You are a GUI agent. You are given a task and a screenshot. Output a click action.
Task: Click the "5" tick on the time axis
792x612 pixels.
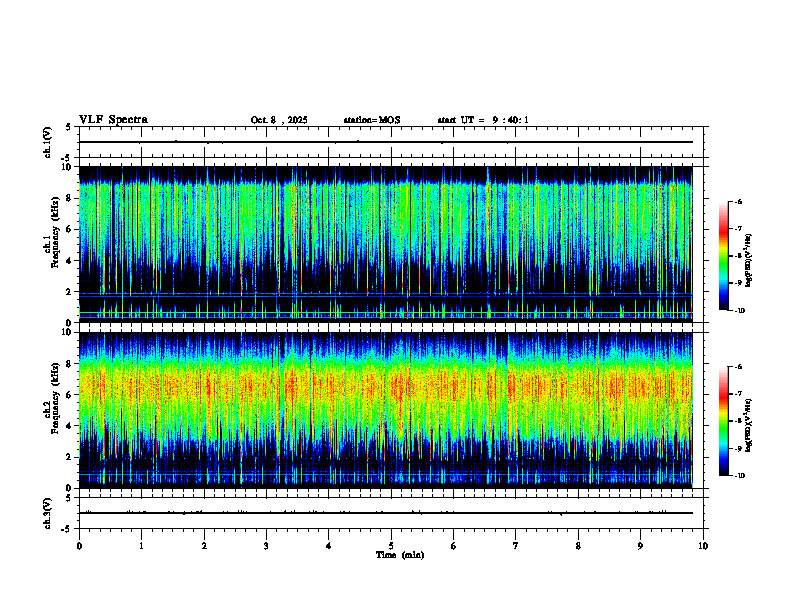[x=391, y=546]
